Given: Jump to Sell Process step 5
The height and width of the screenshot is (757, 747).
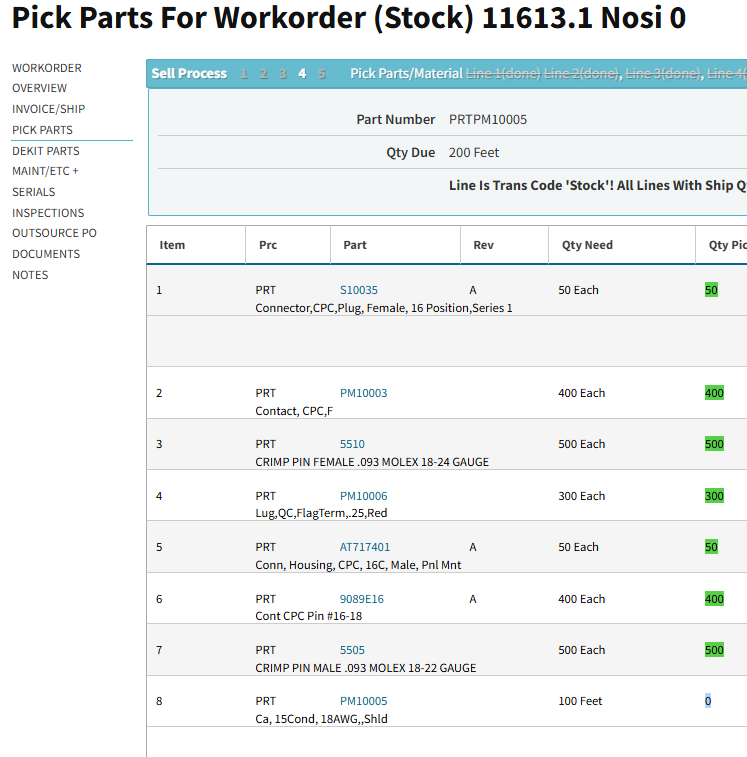Looking at the screenshot, I should pos(322,74).
